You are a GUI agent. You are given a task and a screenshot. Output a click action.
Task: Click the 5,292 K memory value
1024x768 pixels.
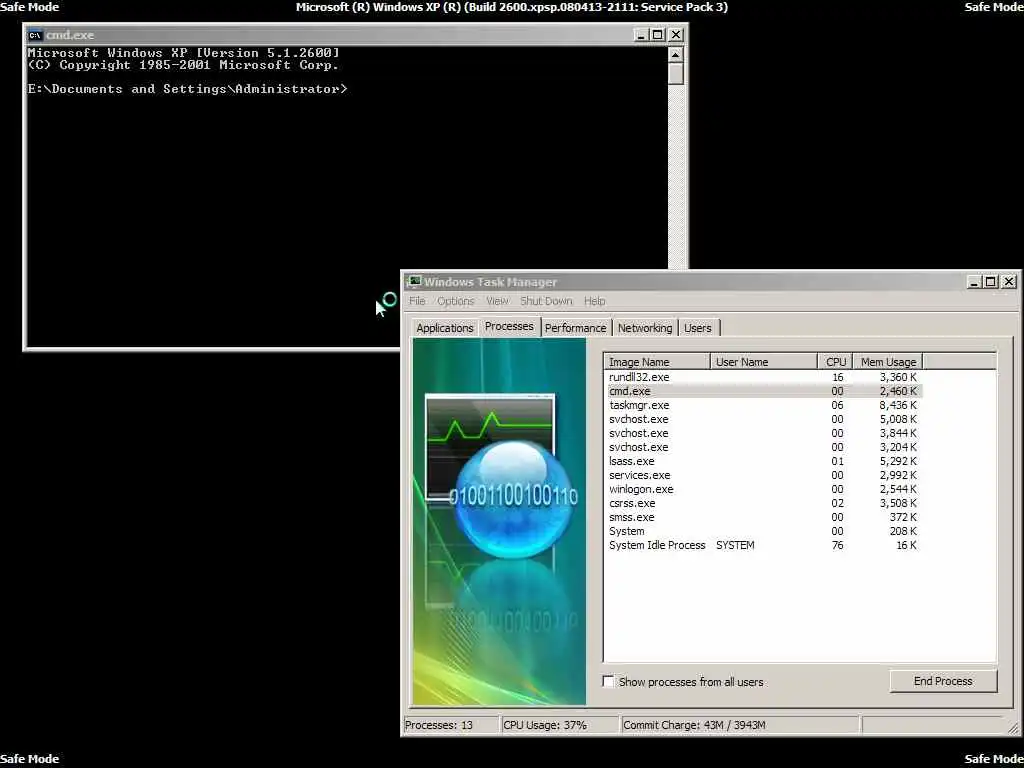pyautogui.click(x=898, y=461)
